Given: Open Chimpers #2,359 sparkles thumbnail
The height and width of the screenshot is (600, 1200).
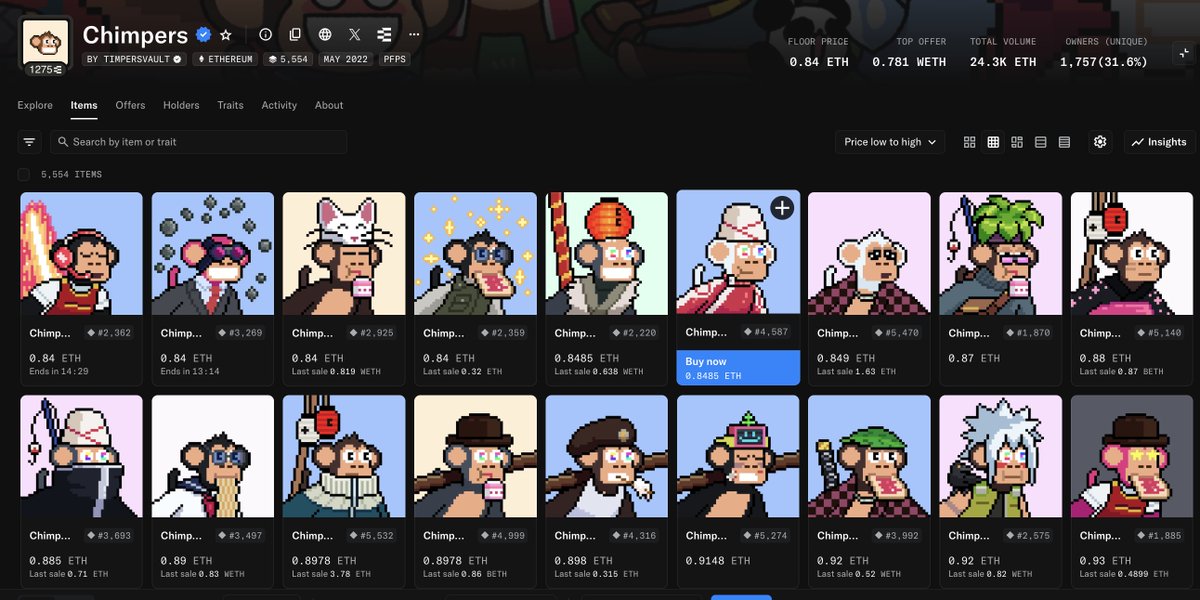Looking at the screenshot, I should 475,254.
